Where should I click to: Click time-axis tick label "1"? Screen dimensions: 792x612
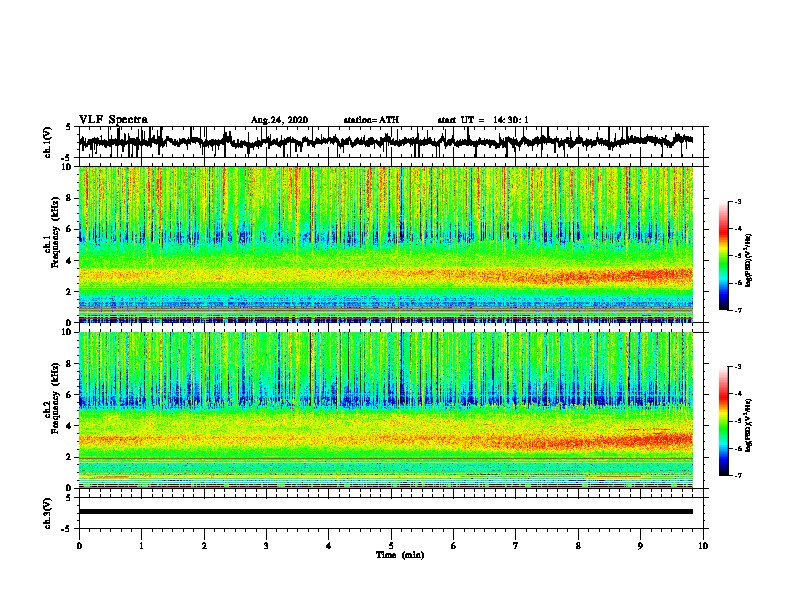click(141, 546)
